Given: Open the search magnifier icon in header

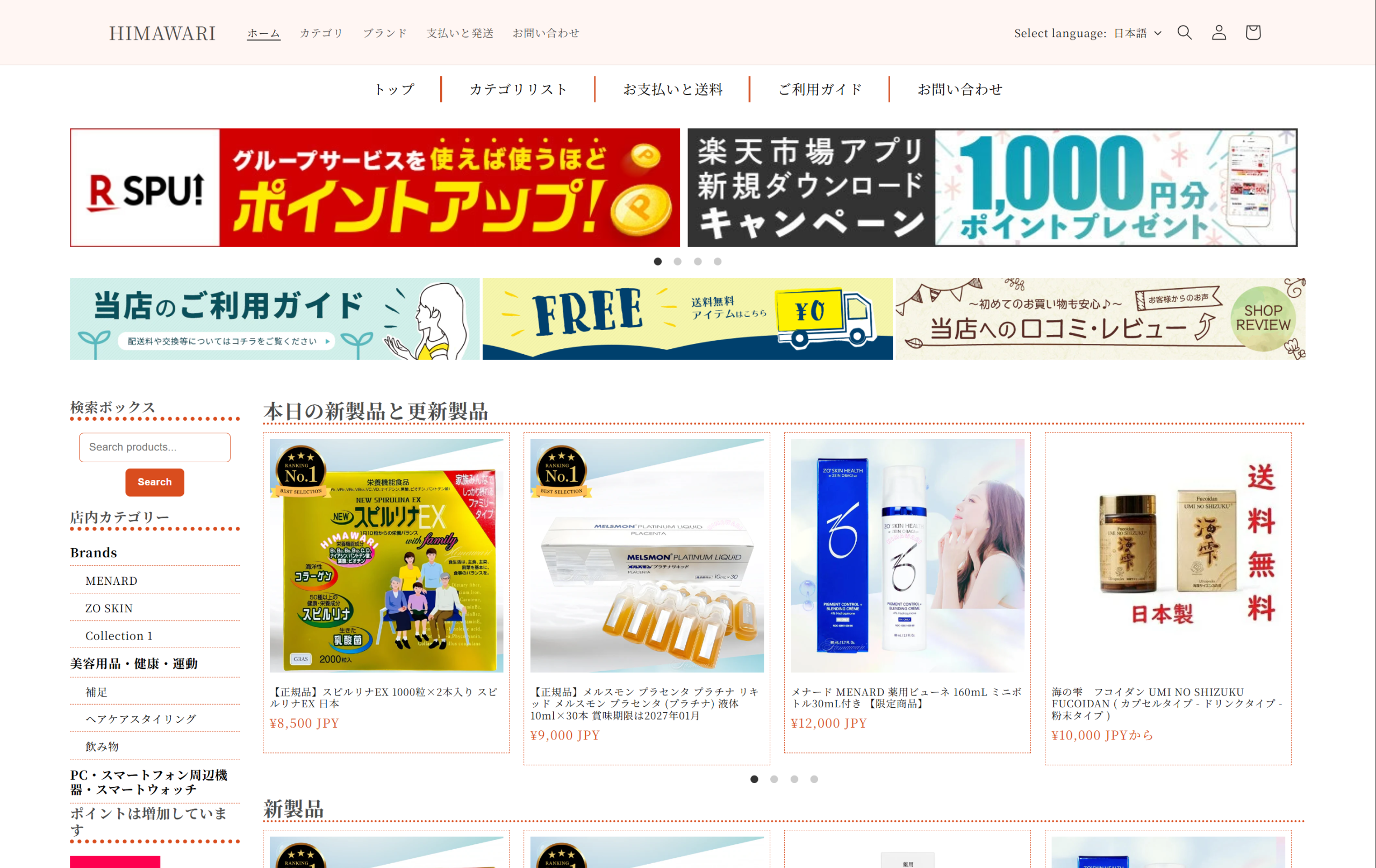Looking at the screenshot, I should coord(1185,33).
